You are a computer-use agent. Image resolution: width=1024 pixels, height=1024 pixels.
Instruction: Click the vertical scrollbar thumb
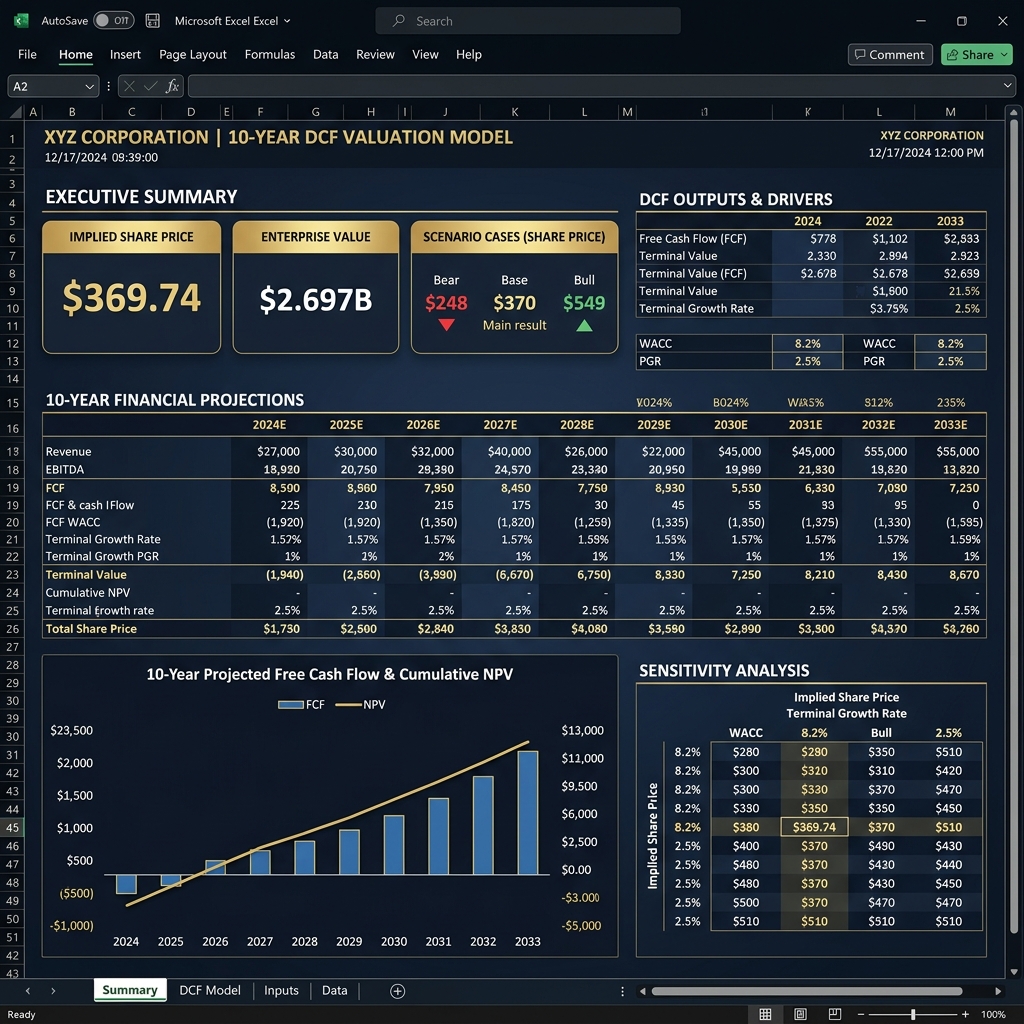1014,528
